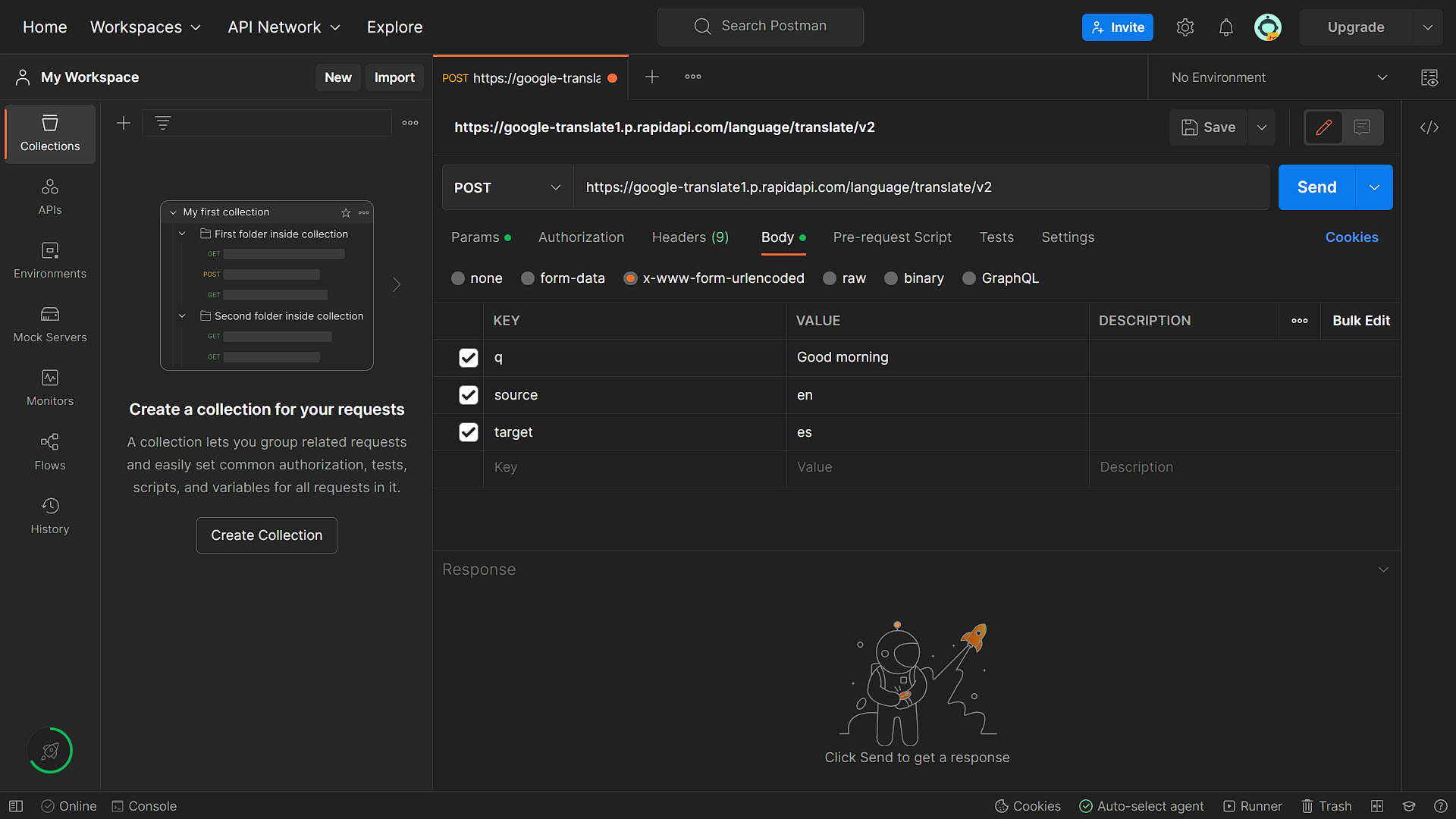Switch to the Tests tab

996,237
